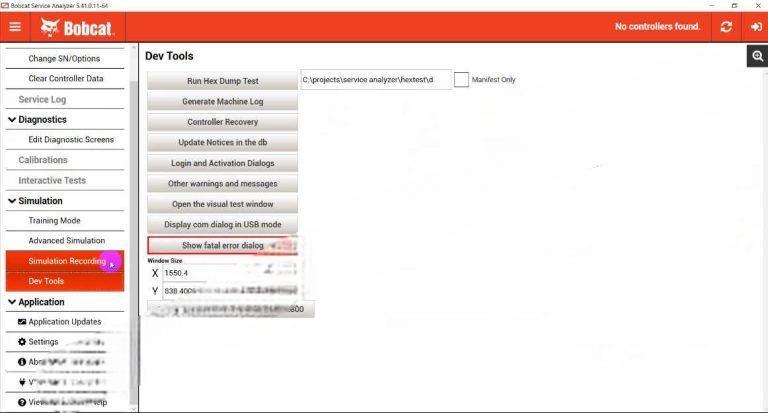The width and height of the screenshot is (768, 413).
Task: Click the 'No controllers found.' status text
Action: pyautogui.click(x=657, y=26)
